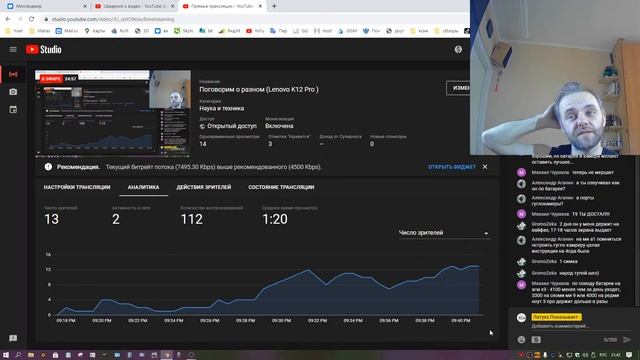Close the Messenger browser tab
Viewport: 640px width, 360px height.
(x=85, y=6)
